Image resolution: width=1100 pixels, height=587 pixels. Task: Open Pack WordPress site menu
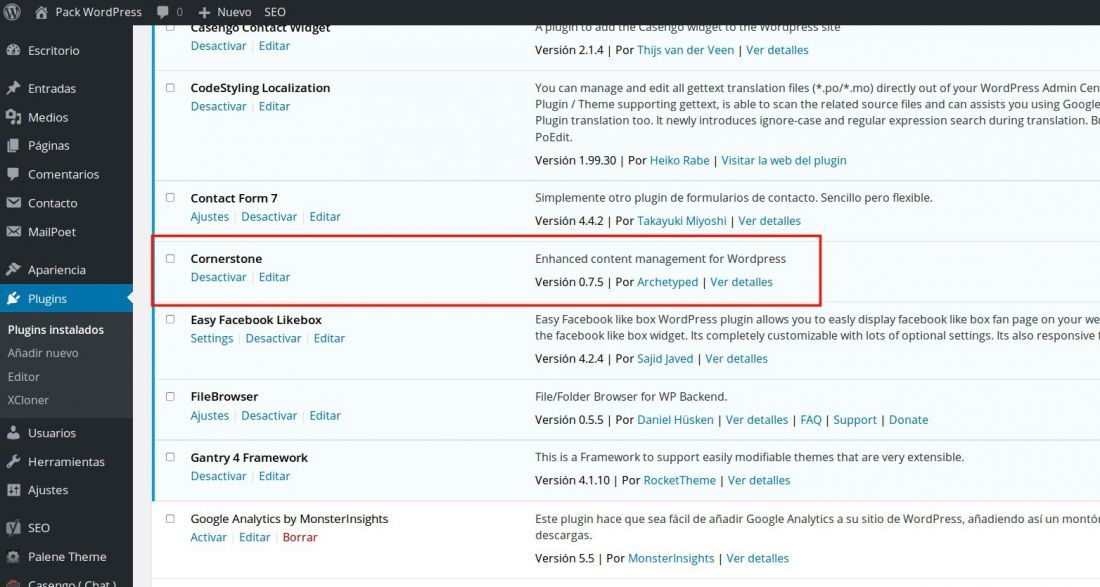coord(89,12)
